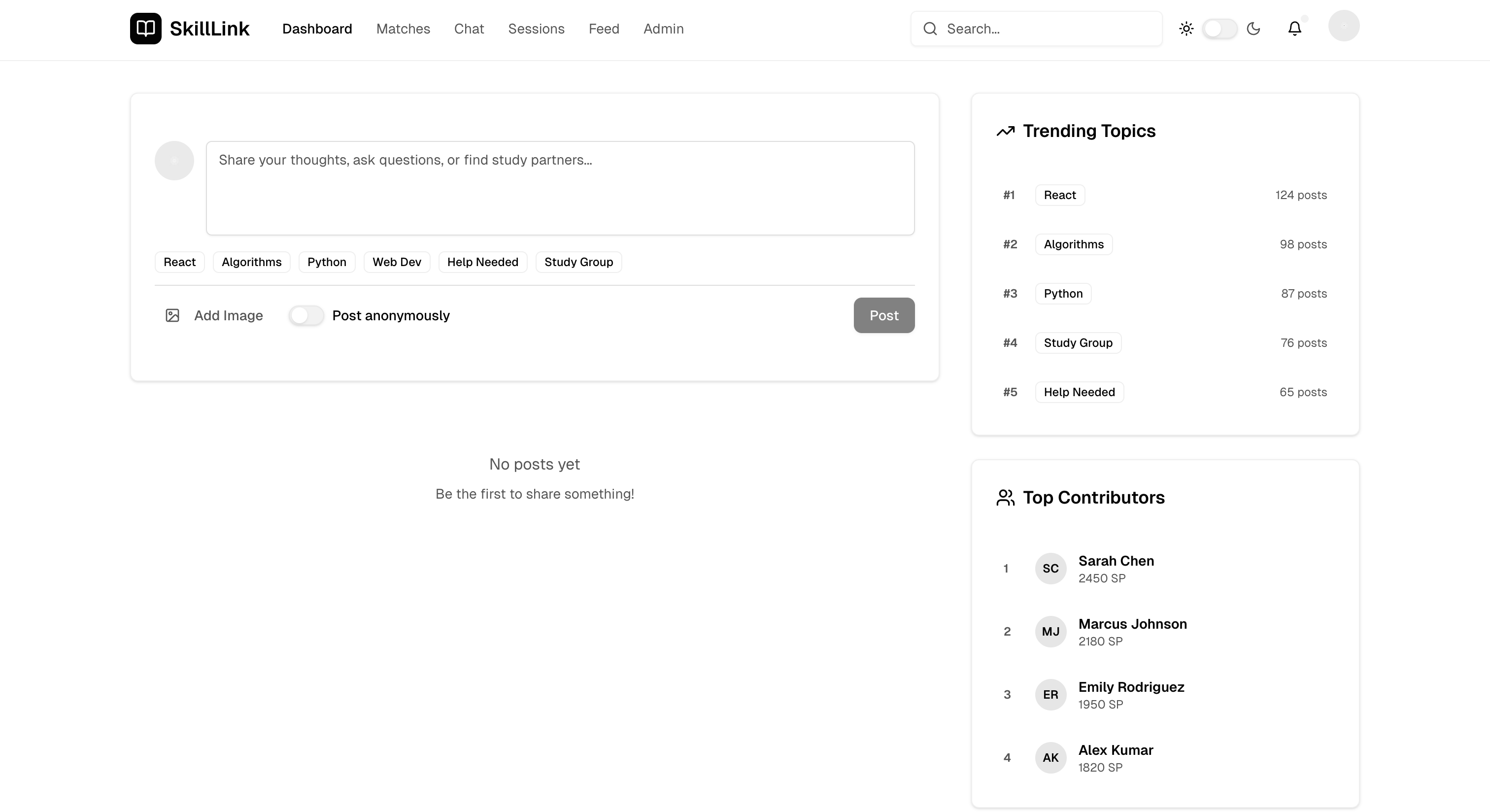The image size is (1490, 812).
Task: Click the Top Contributors heading
Action: coord(1094,497)
